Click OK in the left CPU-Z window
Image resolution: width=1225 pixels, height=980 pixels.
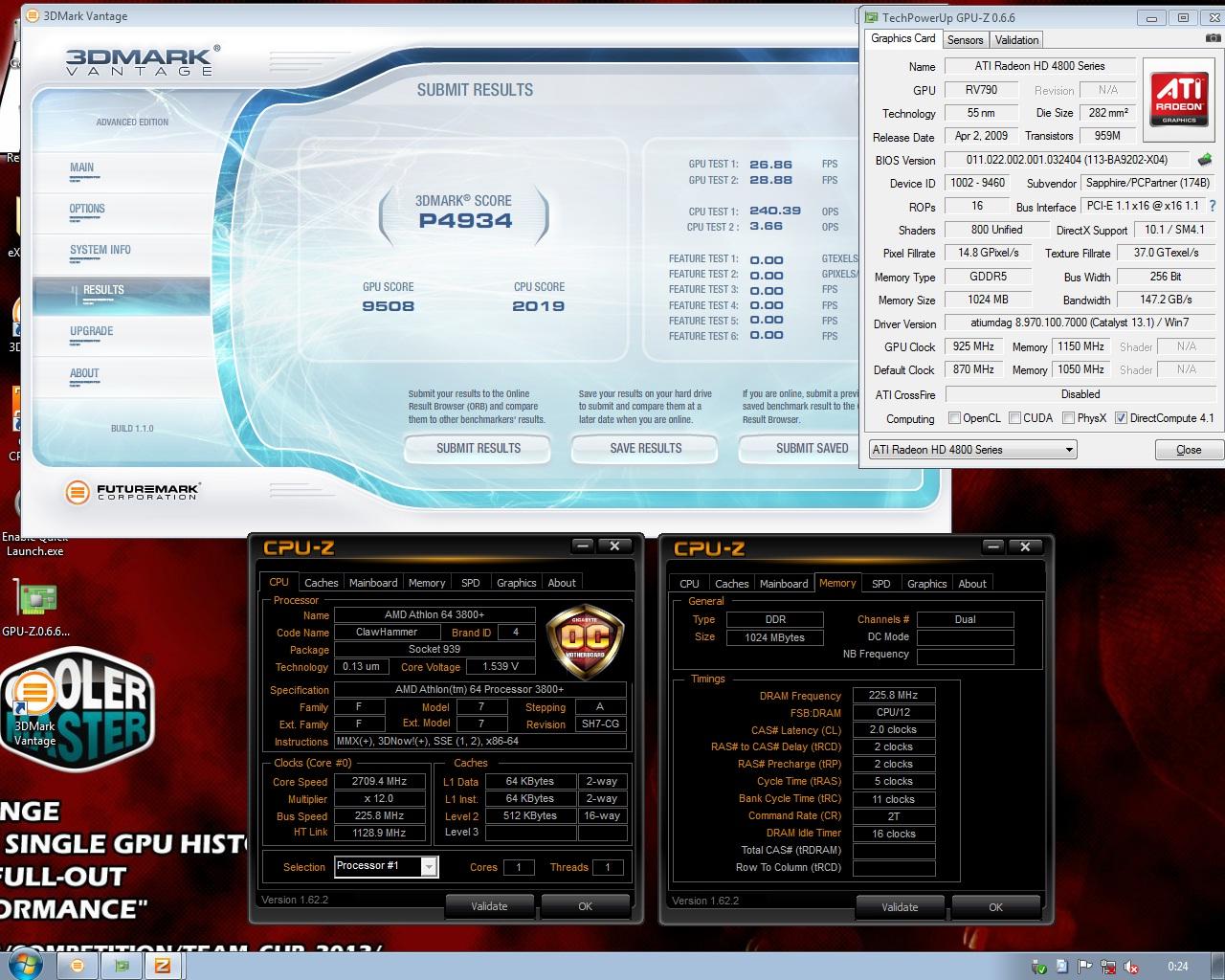586,906
